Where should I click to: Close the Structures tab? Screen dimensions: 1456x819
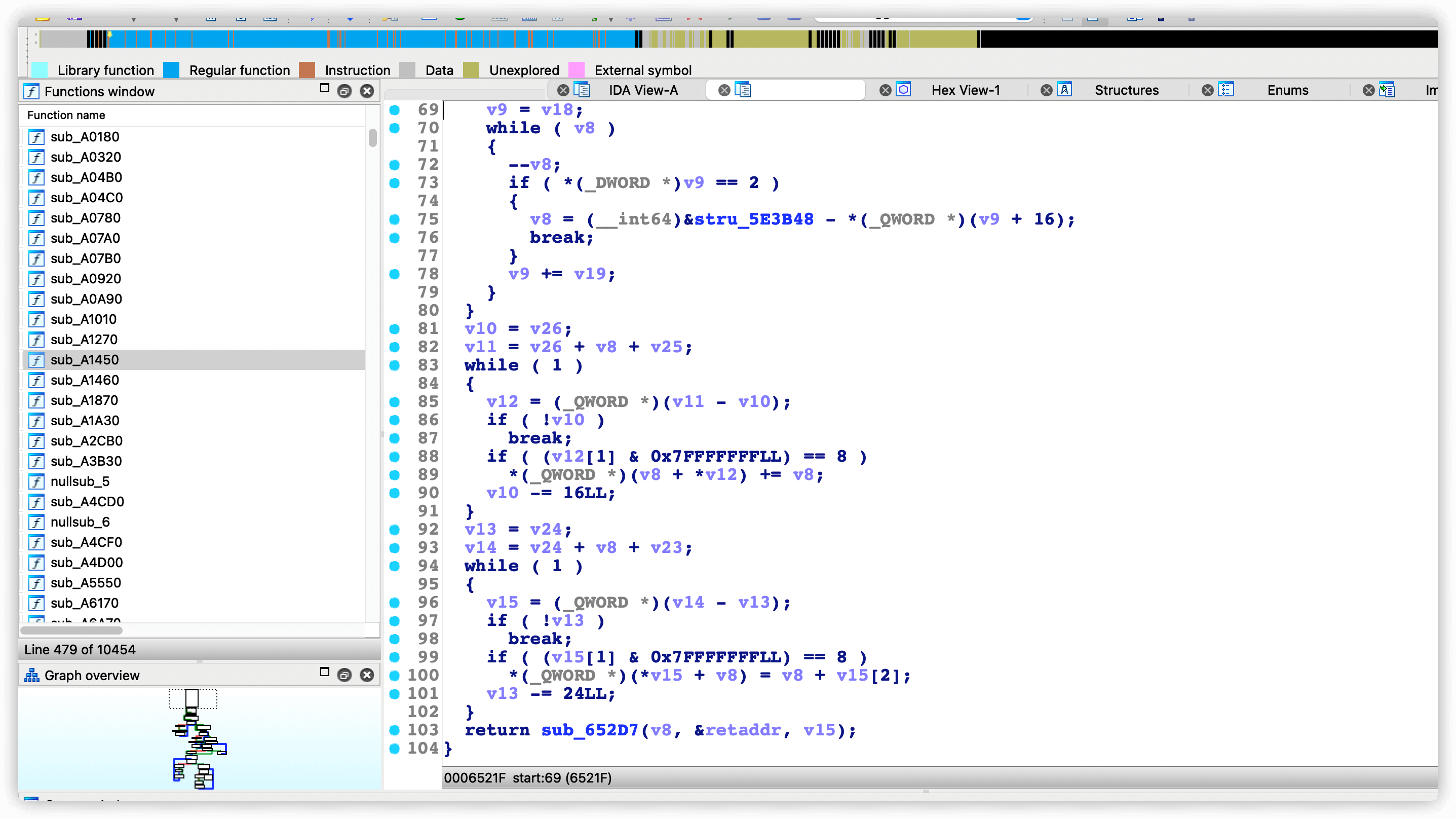[x=1047, y=90]
